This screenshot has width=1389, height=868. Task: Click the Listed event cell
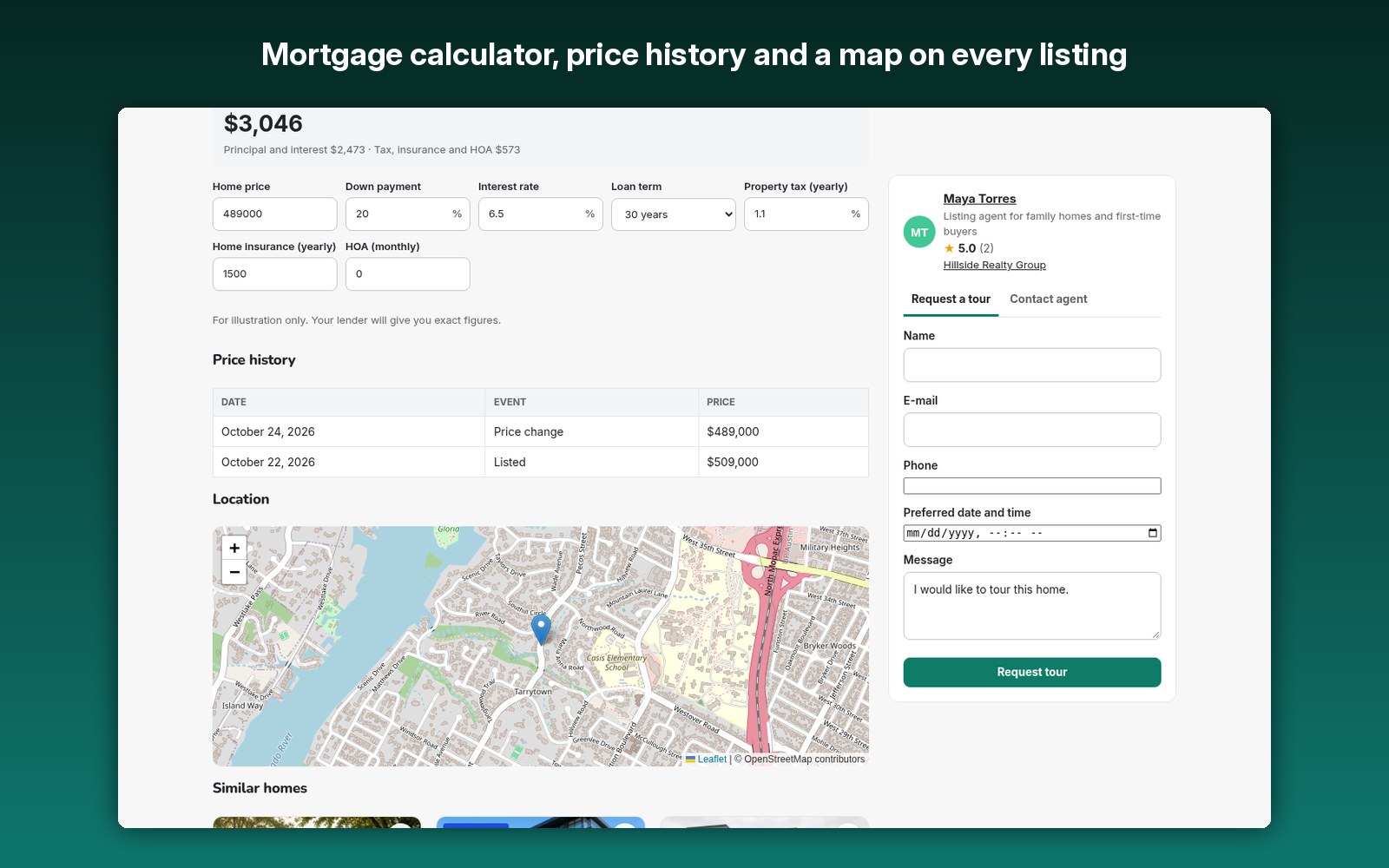(591, 462)
